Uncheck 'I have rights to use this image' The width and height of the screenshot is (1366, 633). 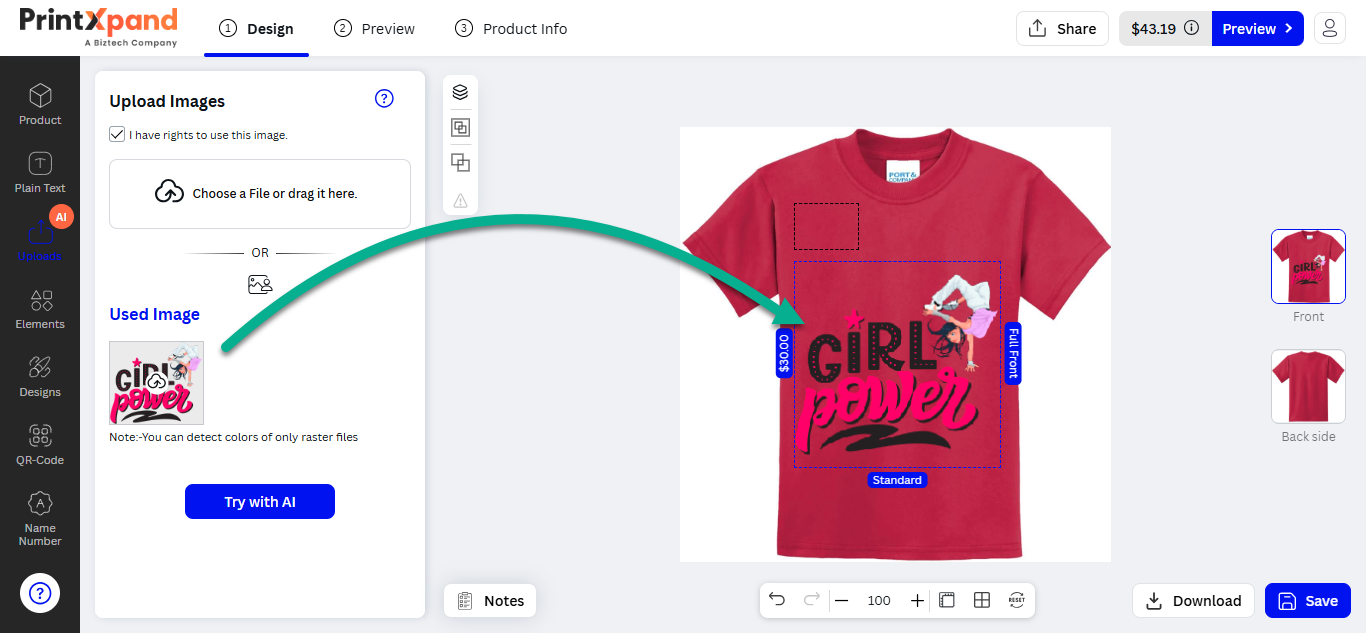(117, 134)
